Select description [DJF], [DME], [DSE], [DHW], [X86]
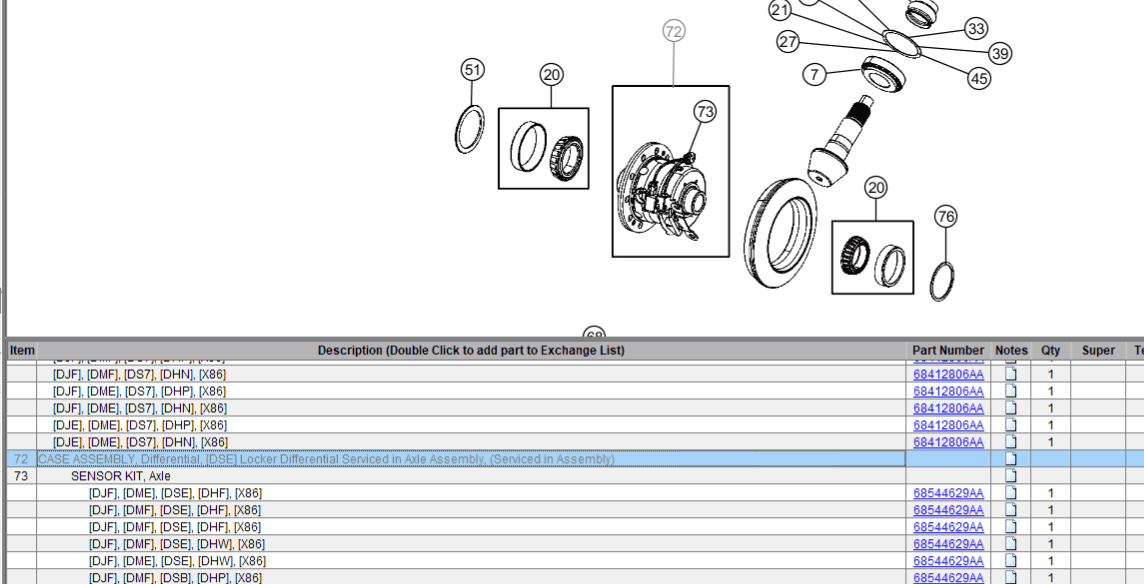Image resolution: width=1144 pixels, height=584 pixels. pos(177,561)
